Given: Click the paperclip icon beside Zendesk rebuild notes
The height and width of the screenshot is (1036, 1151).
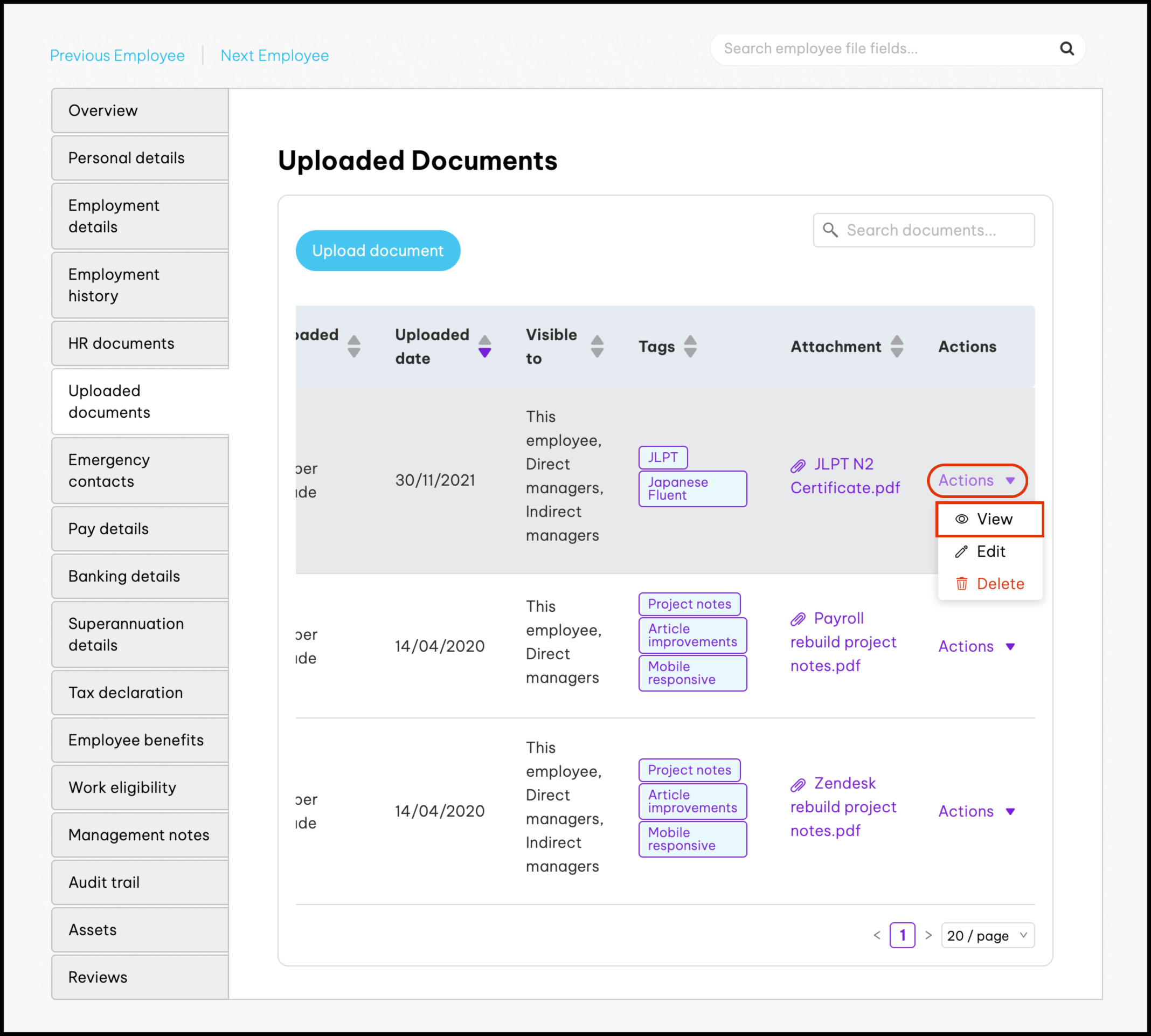Looking at the screenshot, I should point(798,785).
